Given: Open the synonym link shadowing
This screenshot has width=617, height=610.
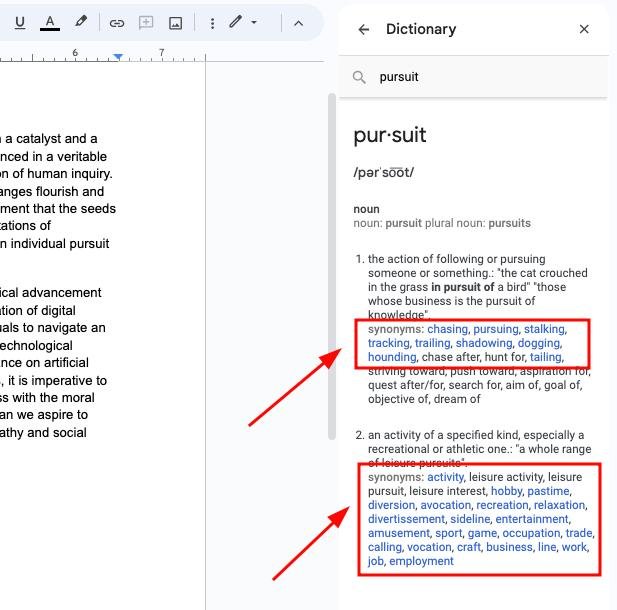Looking at the screenshot, I should pyautogui.click(x=484, y=343).
